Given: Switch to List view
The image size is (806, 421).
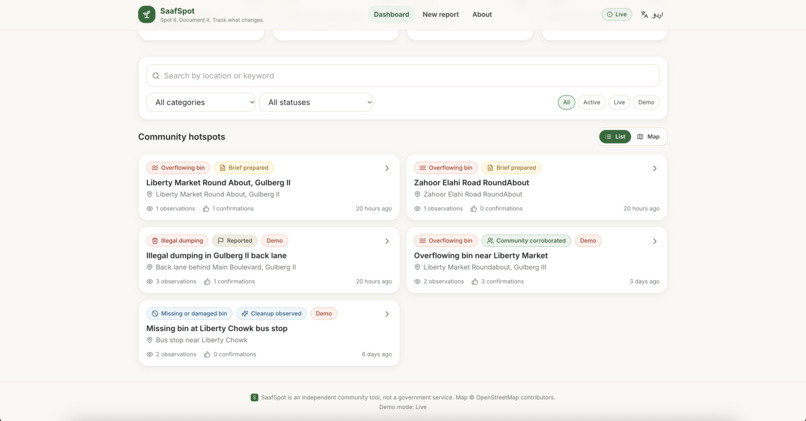Looking at the screenshot, I should (615, 137).
